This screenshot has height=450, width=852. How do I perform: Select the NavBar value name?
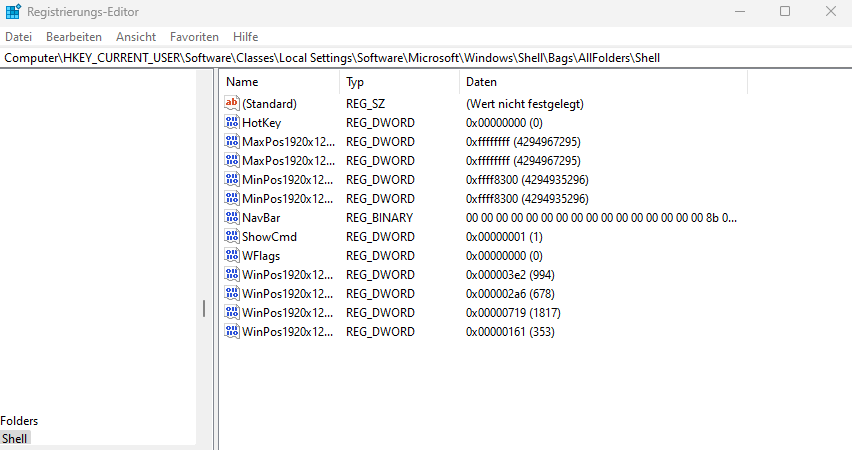click(x=261, y=218)
